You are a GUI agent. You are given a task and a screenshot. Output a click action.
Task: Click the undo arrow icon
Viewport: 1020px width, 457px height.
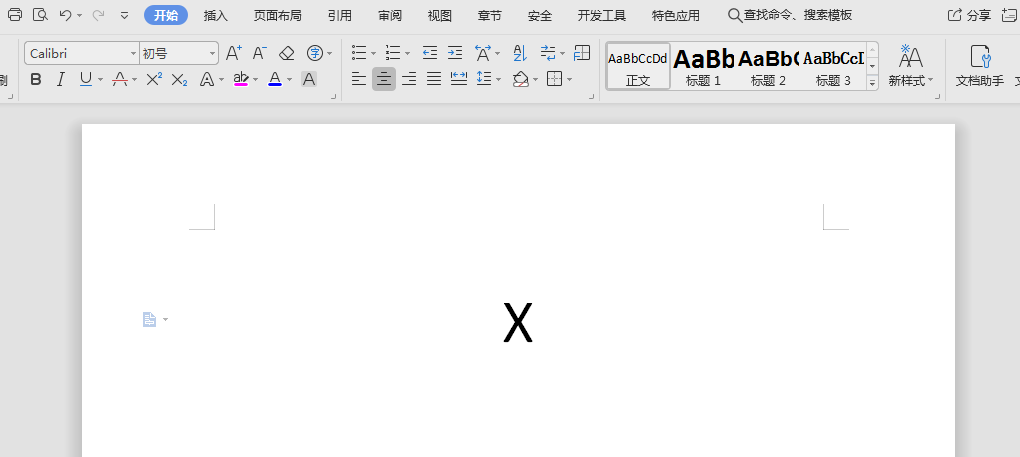click(65, 15)
